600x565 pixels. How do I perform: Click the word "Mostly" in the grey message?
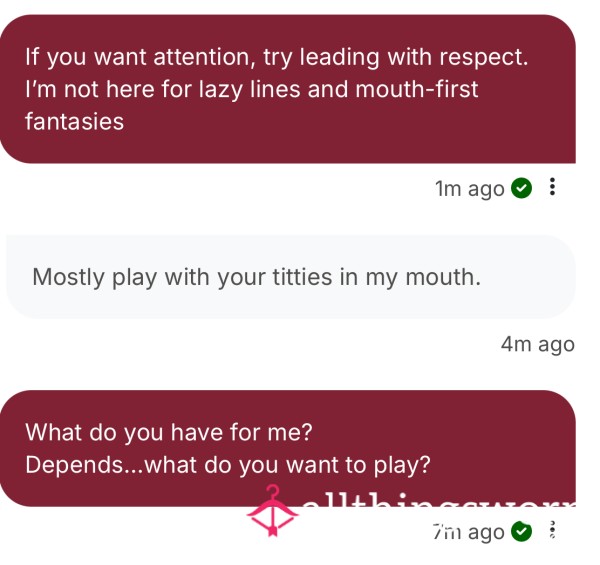[x=68, y=277]
